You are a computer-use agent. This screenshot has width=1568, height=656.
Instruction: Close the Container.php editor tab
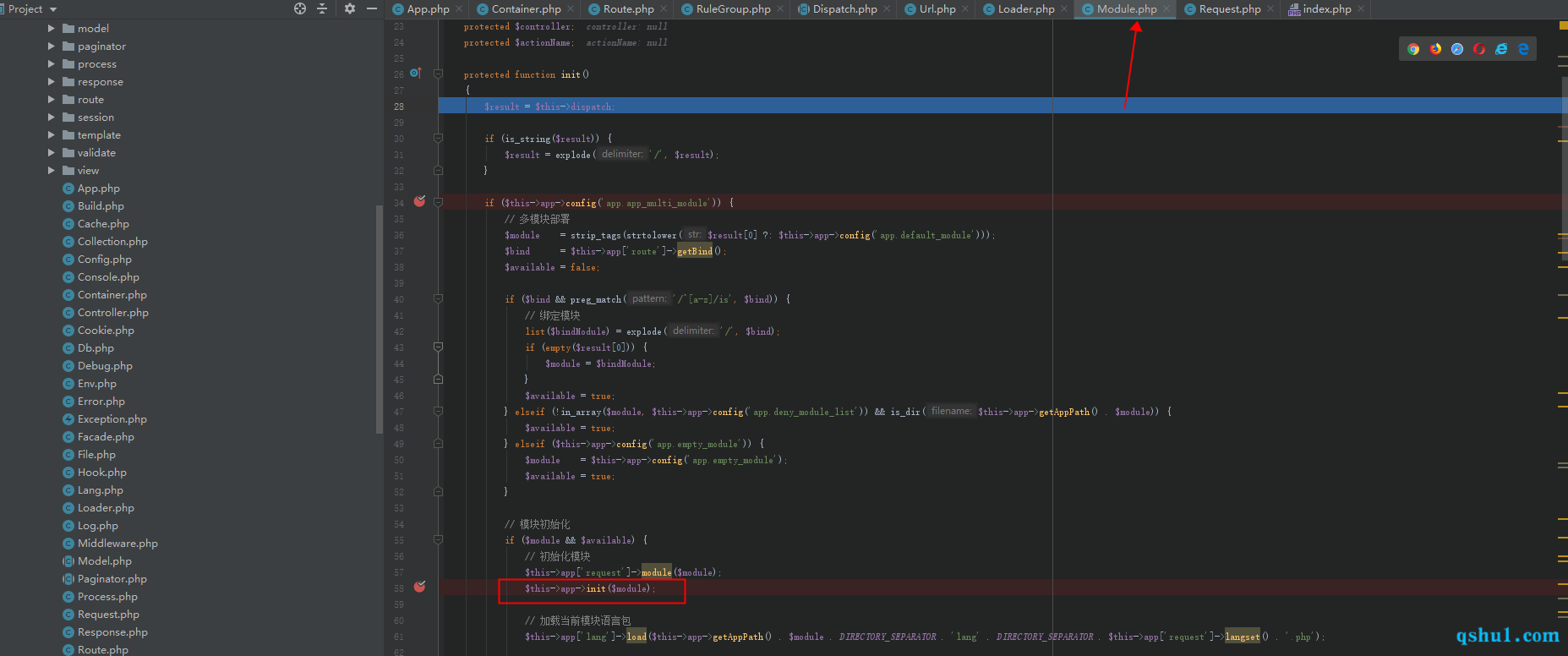pos(571,9)
